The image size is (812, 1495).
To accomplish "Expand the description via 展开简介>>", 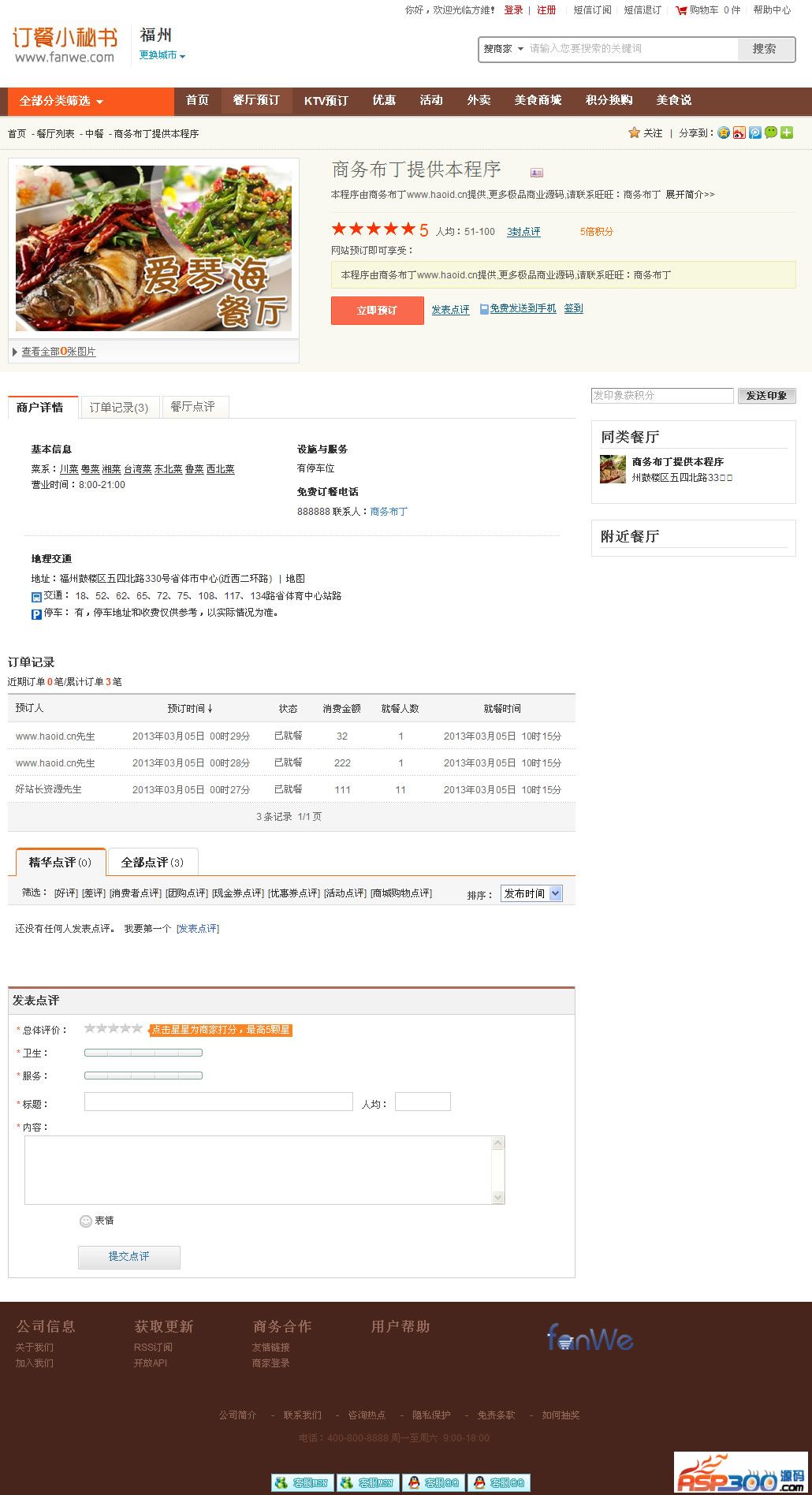I will tap(690, 194).
